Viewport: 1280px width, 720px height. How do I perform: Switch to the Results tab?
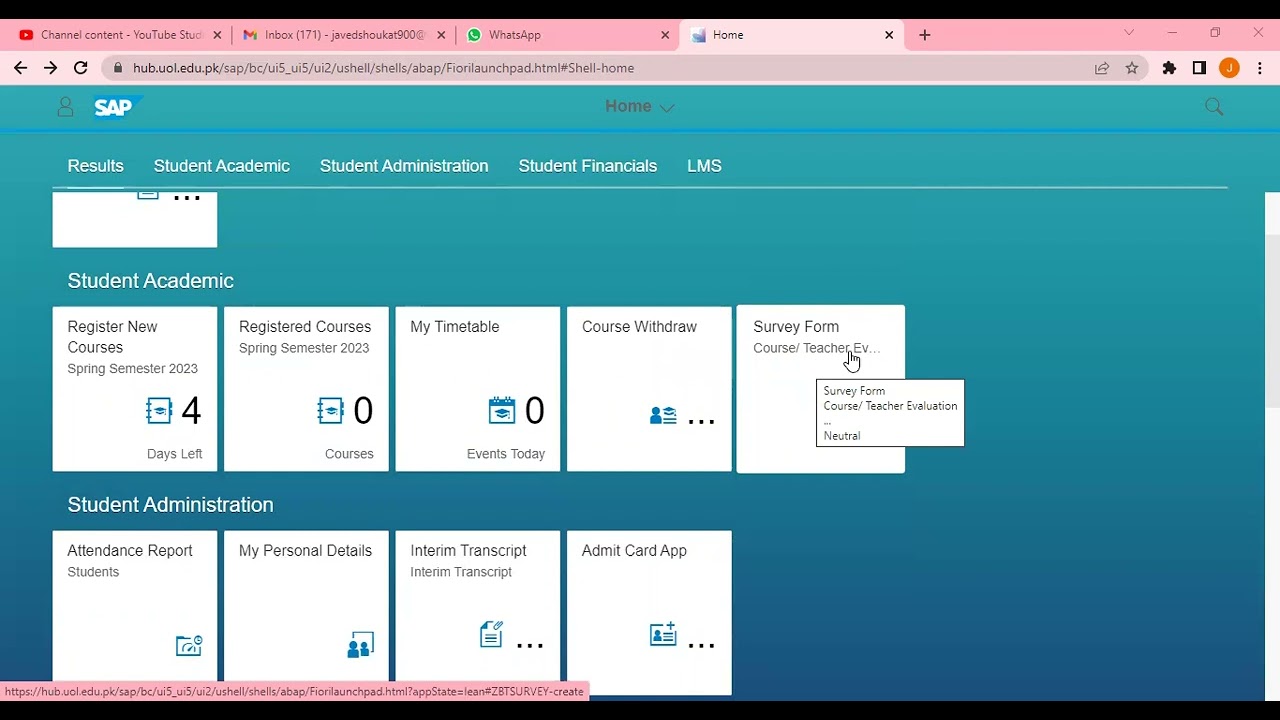[96, 166]
